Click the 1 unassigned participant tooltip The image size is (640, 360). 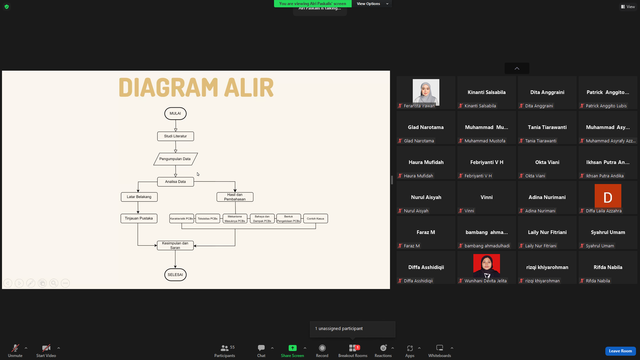352,329
